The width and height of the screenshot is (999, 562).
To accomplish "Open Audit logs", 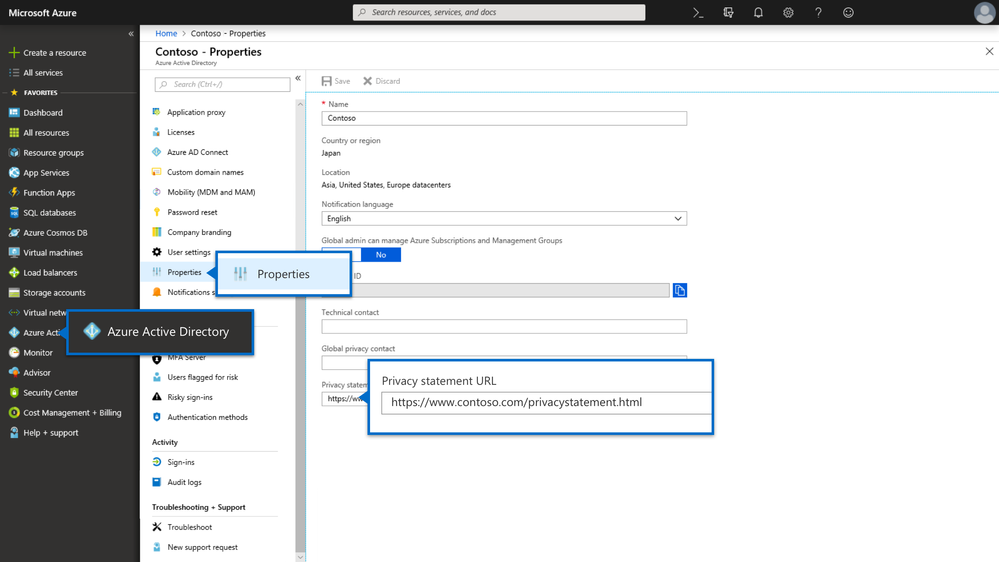I will point(177,482).
